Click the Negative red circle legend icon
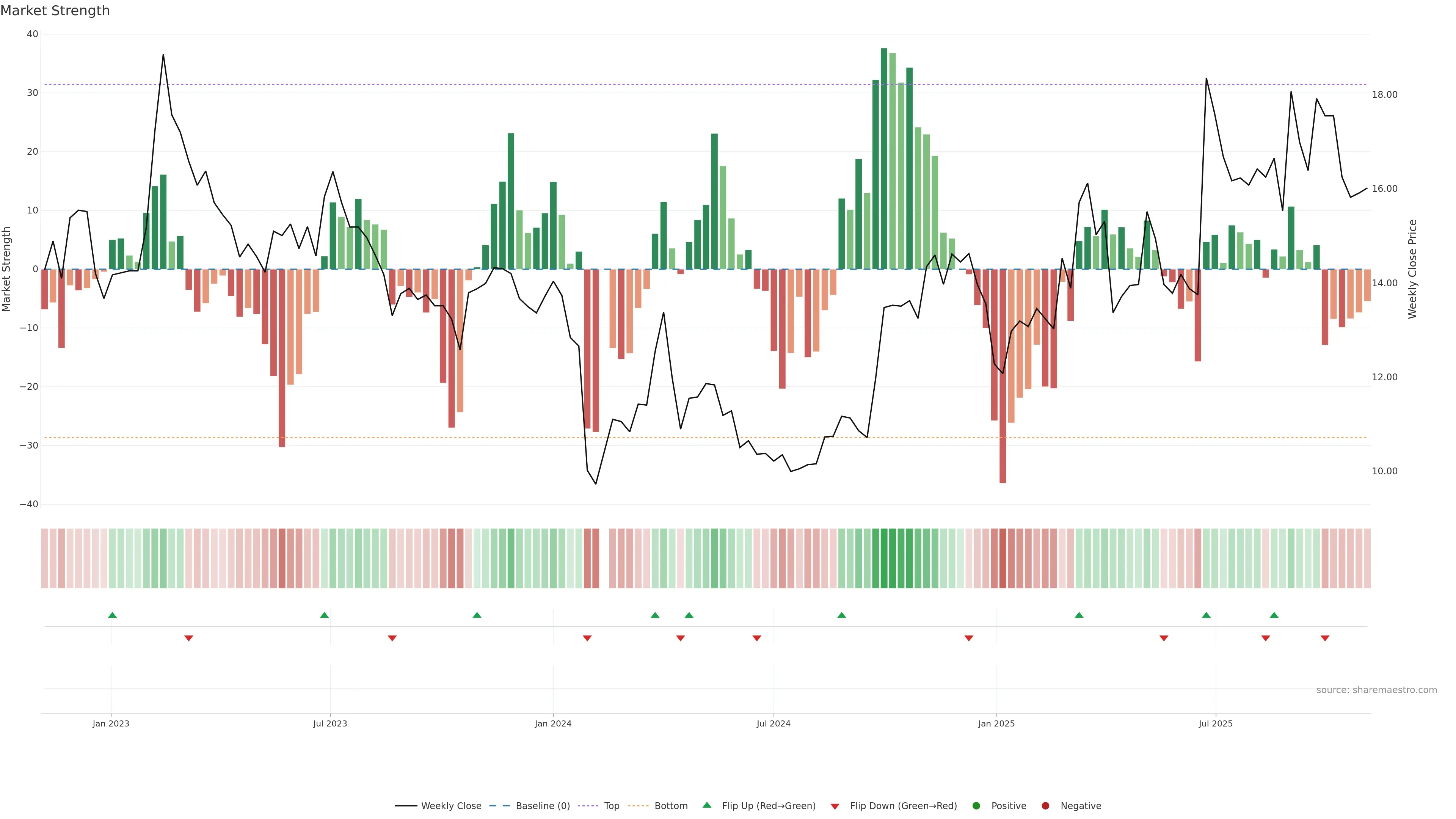This screenshot has height=819, width=1456. click(x=1045, y=806)
